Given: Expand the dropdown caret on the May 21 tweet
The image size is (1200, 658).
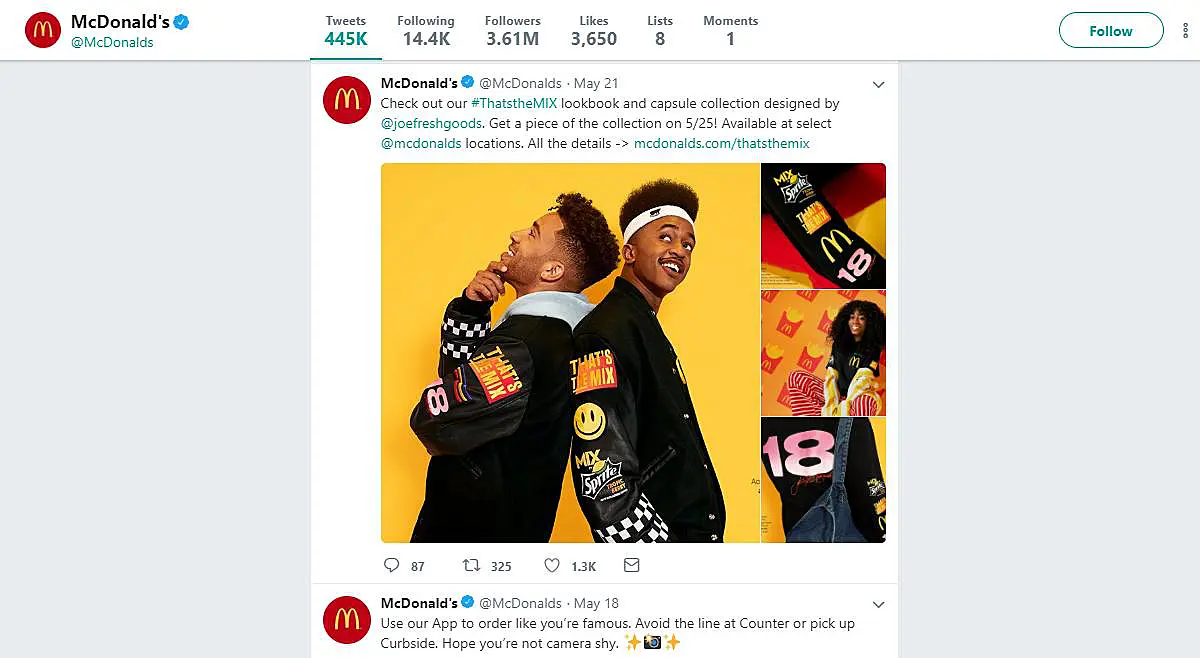Looking at the screenshot, I should pyautogui.click(x=878, y=84).
